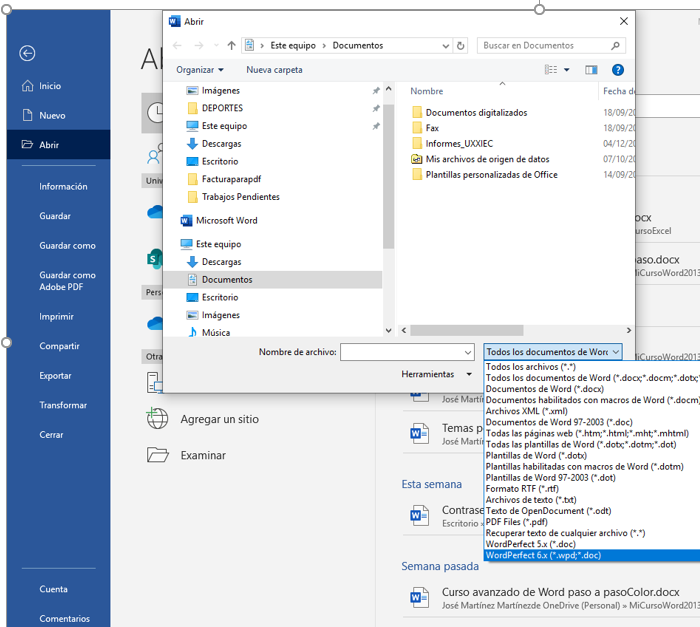
Task: Choose Texto de OpenDocument (*.odt) type
Action: [x=548, y=511]
